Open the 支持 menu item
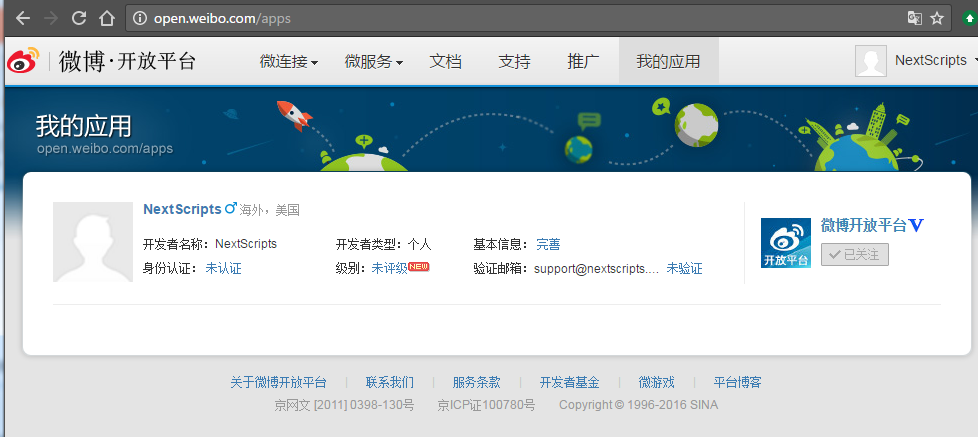The height and width of the screenshot is (437, 978). (x=515, y=62)
